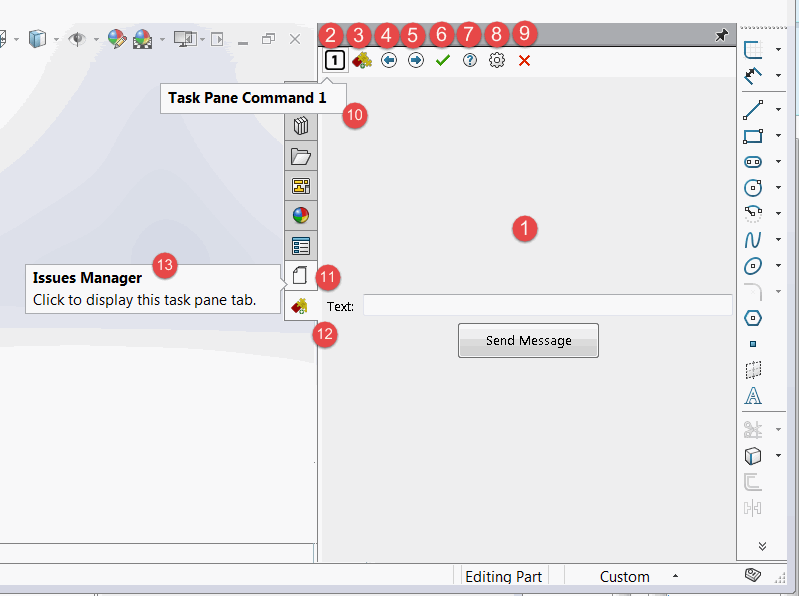Select the Trim Entities tool
Image resolution: width=799 pixels, height=596 pixels.
coord(753,429)
